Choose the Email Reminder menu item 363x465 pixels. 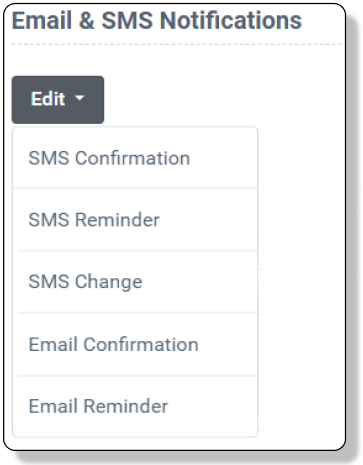[x=135, y=406]
